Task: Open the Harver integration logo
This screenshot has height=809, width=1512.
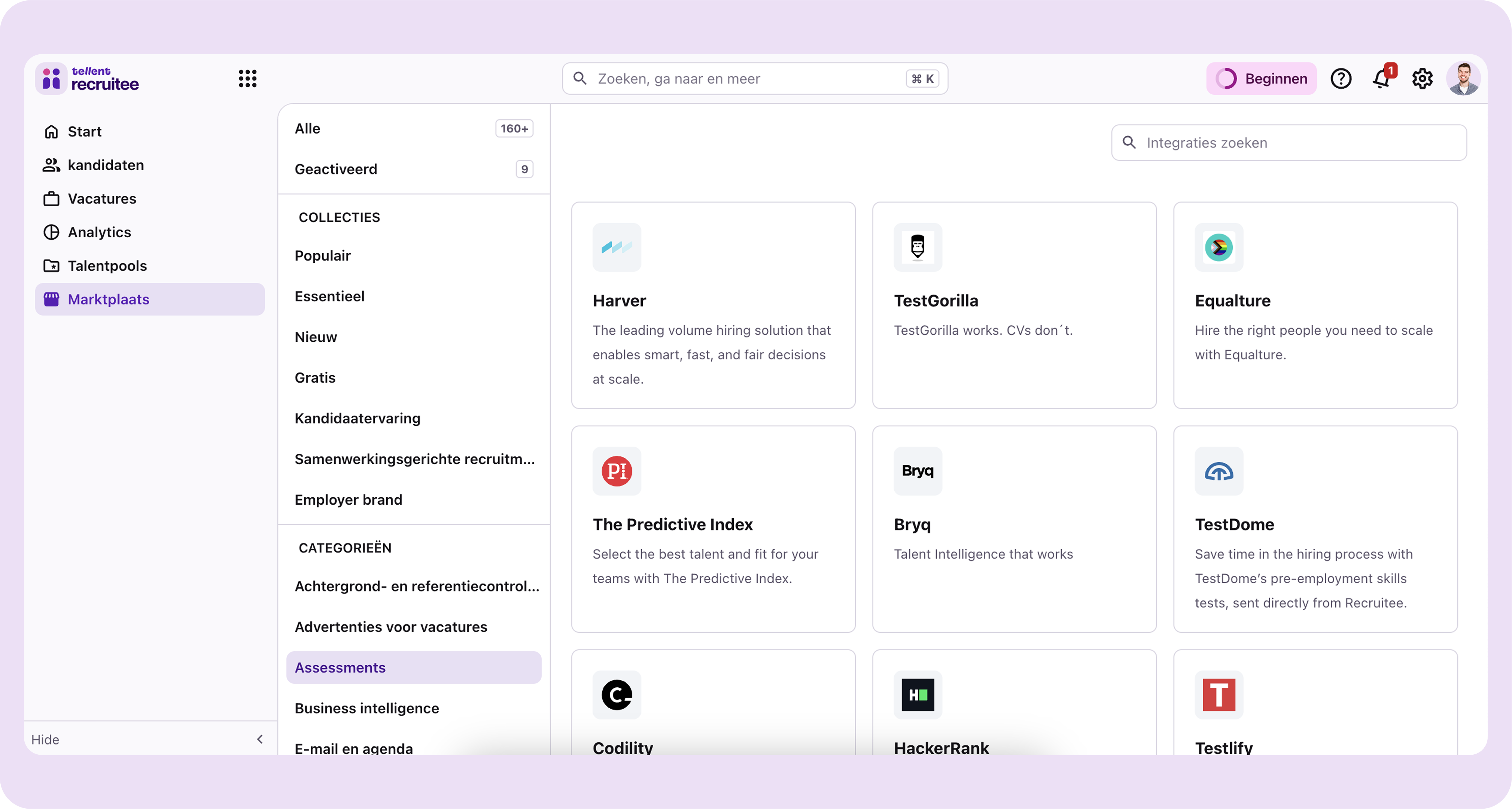Action: tap(616, 247)
